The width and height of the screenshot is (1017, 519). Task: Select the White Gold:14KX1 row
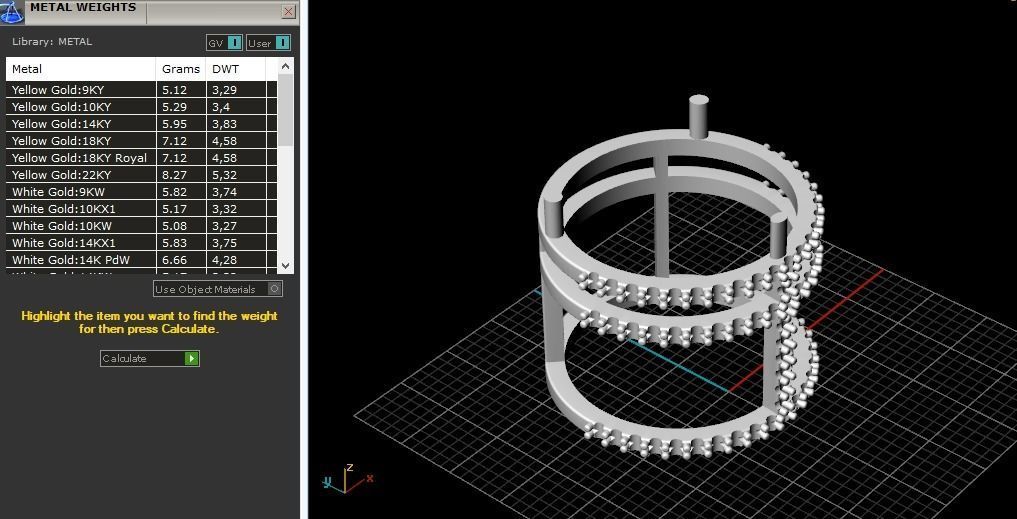(x=141, y=243)
